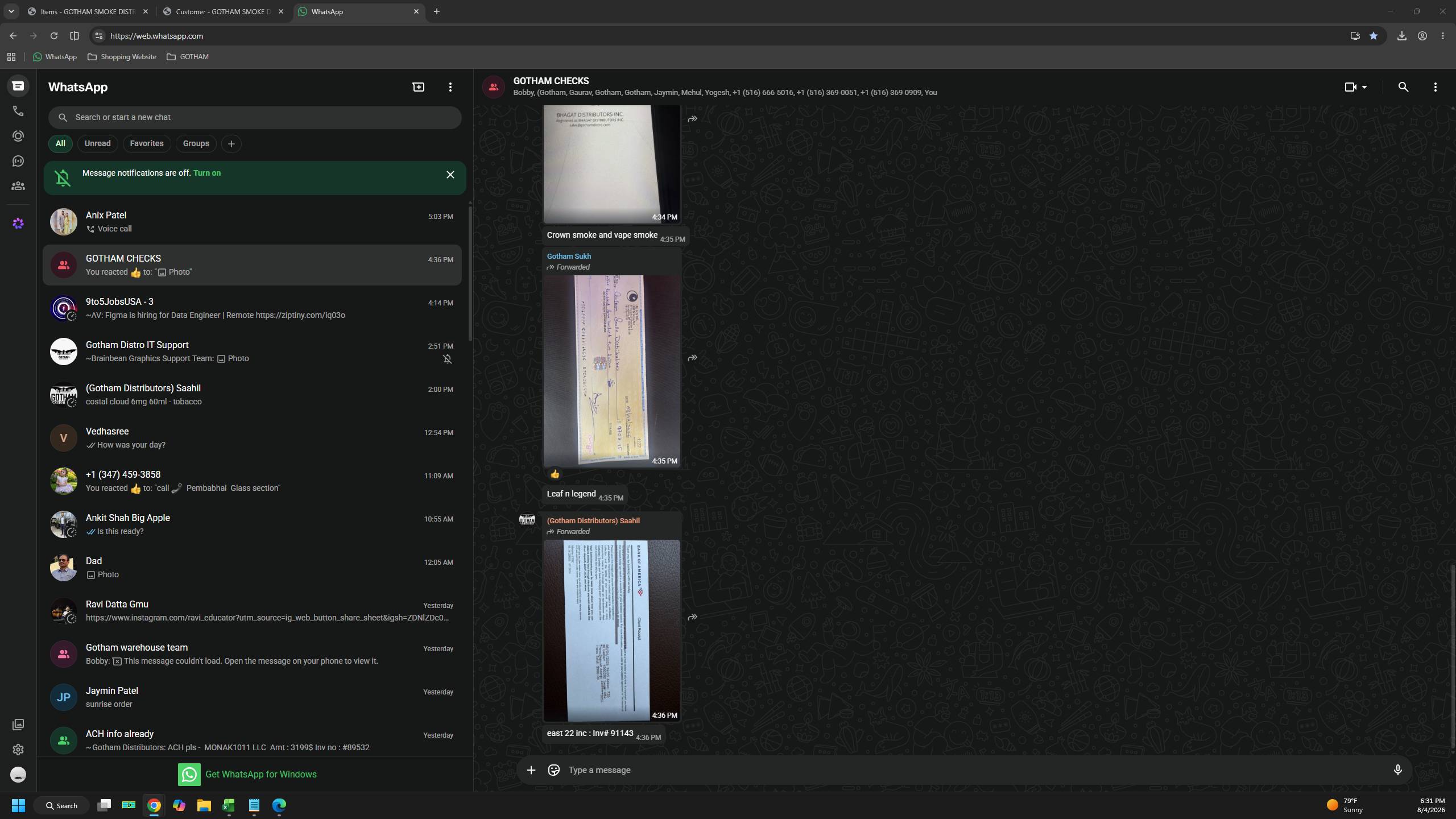Start a new chat with the compose icon
This screenshot has height=819, width=1456.
click(x=418, y=87)
